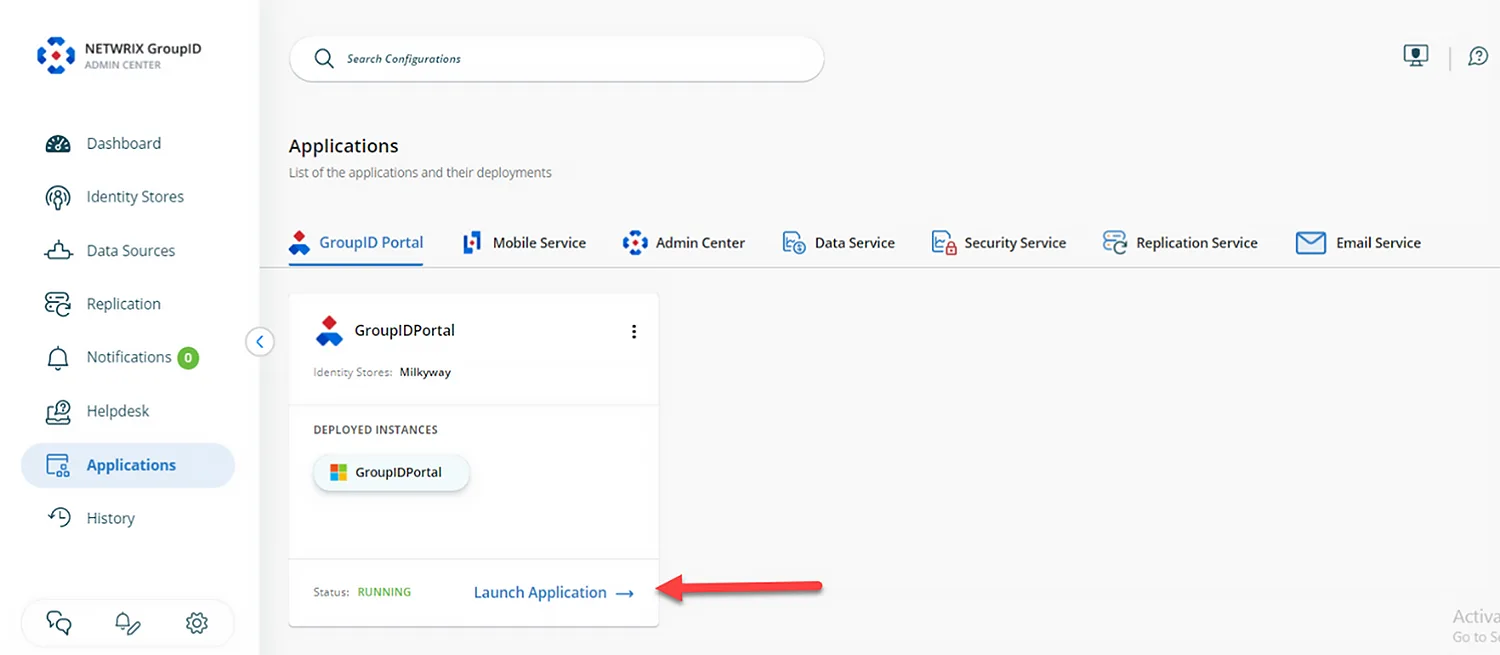This screenshot has width=1500, height=655.
Task: Open the settings gear icon
Action: point(197,624)
